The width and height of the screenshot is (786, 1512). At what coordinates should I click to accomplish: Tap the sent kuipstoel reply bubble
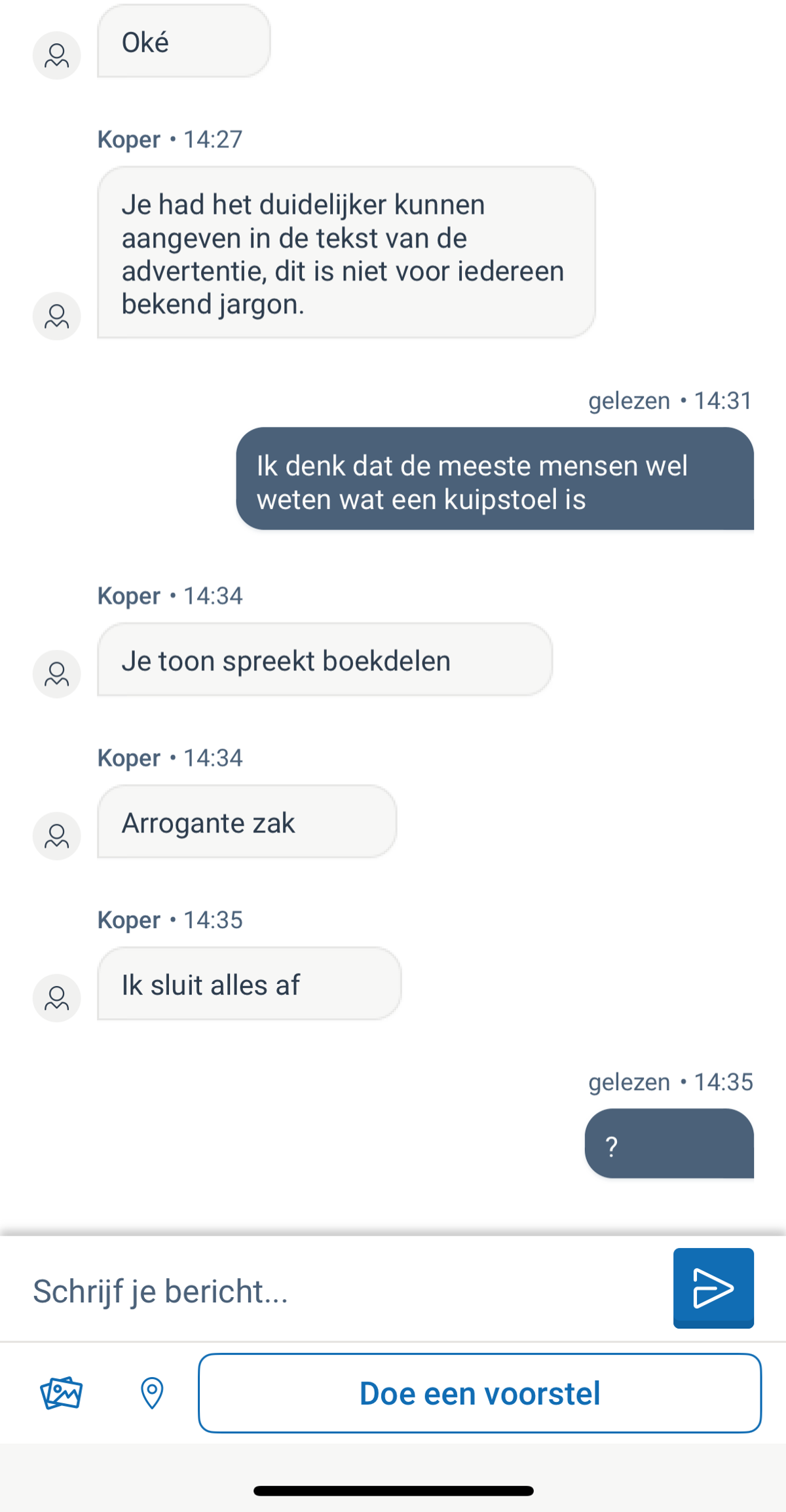pyautogui.click(x=495, y=480)
